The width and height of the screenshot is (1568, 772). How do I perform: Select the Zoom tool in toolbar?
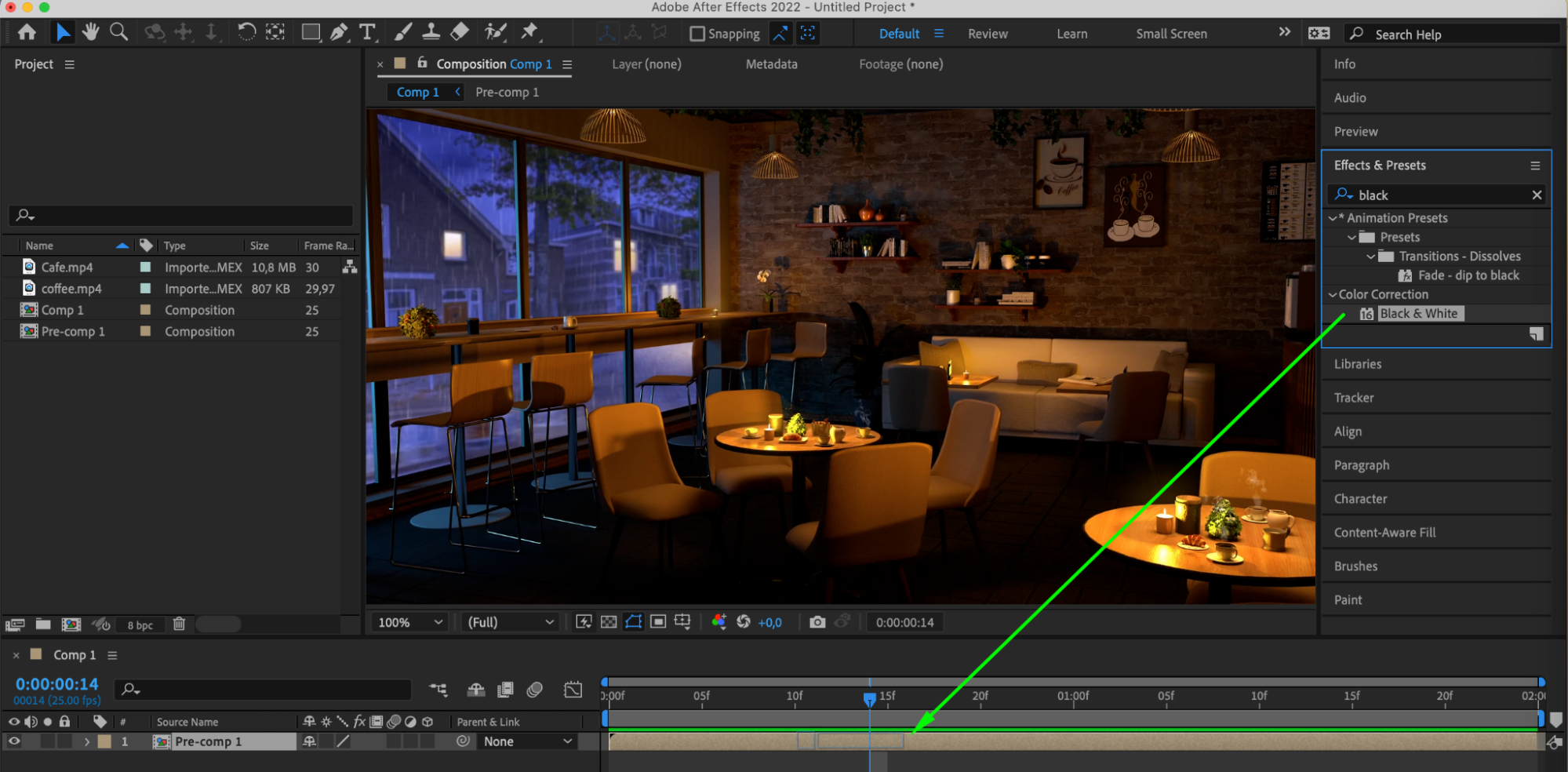pyautogui.click(x=118, y=32)
